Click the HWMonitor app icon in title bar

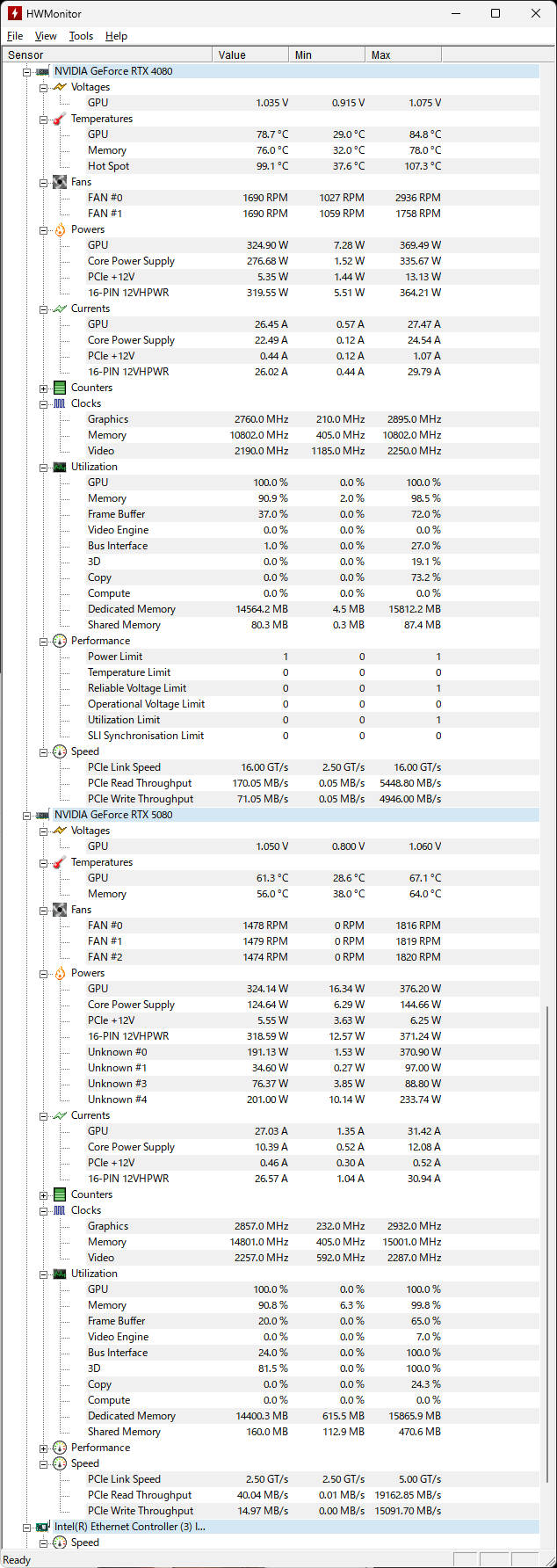(14, 13)
